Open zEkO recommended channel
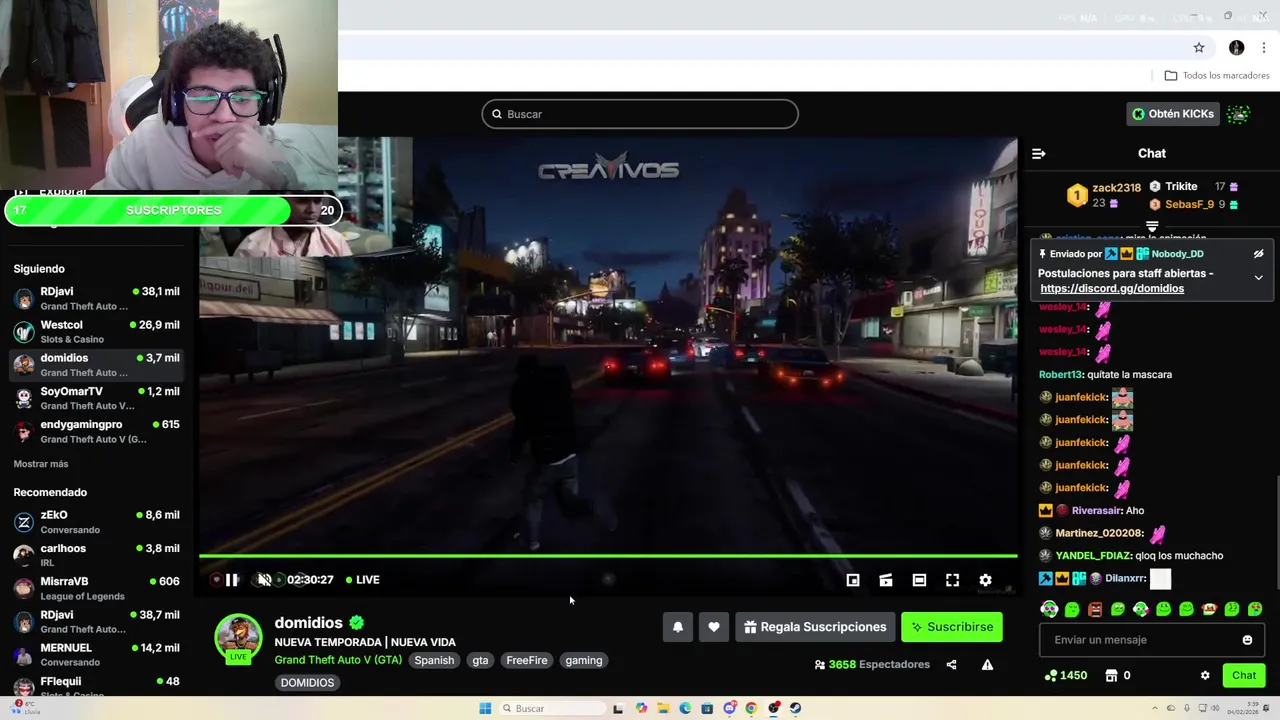The image size is (1280, 720). coord(96,522)
